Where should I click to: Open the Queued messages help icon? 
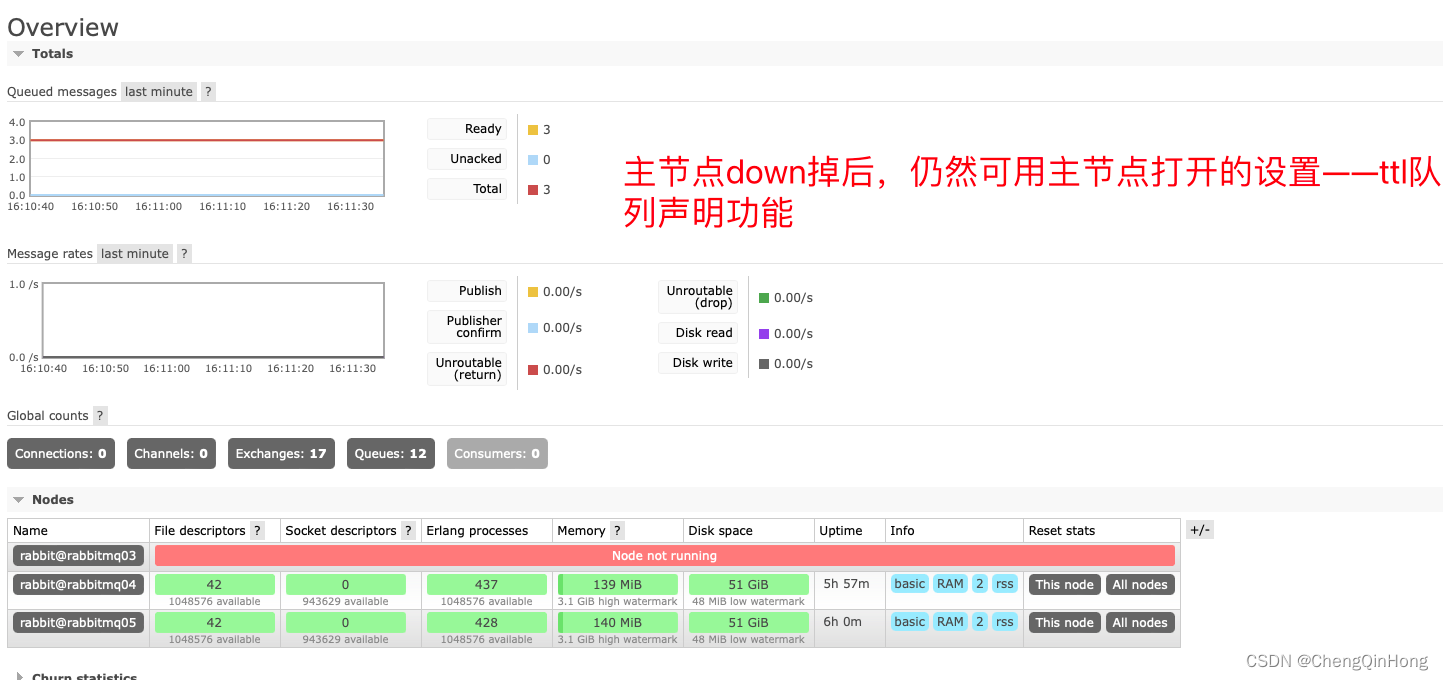208,91
